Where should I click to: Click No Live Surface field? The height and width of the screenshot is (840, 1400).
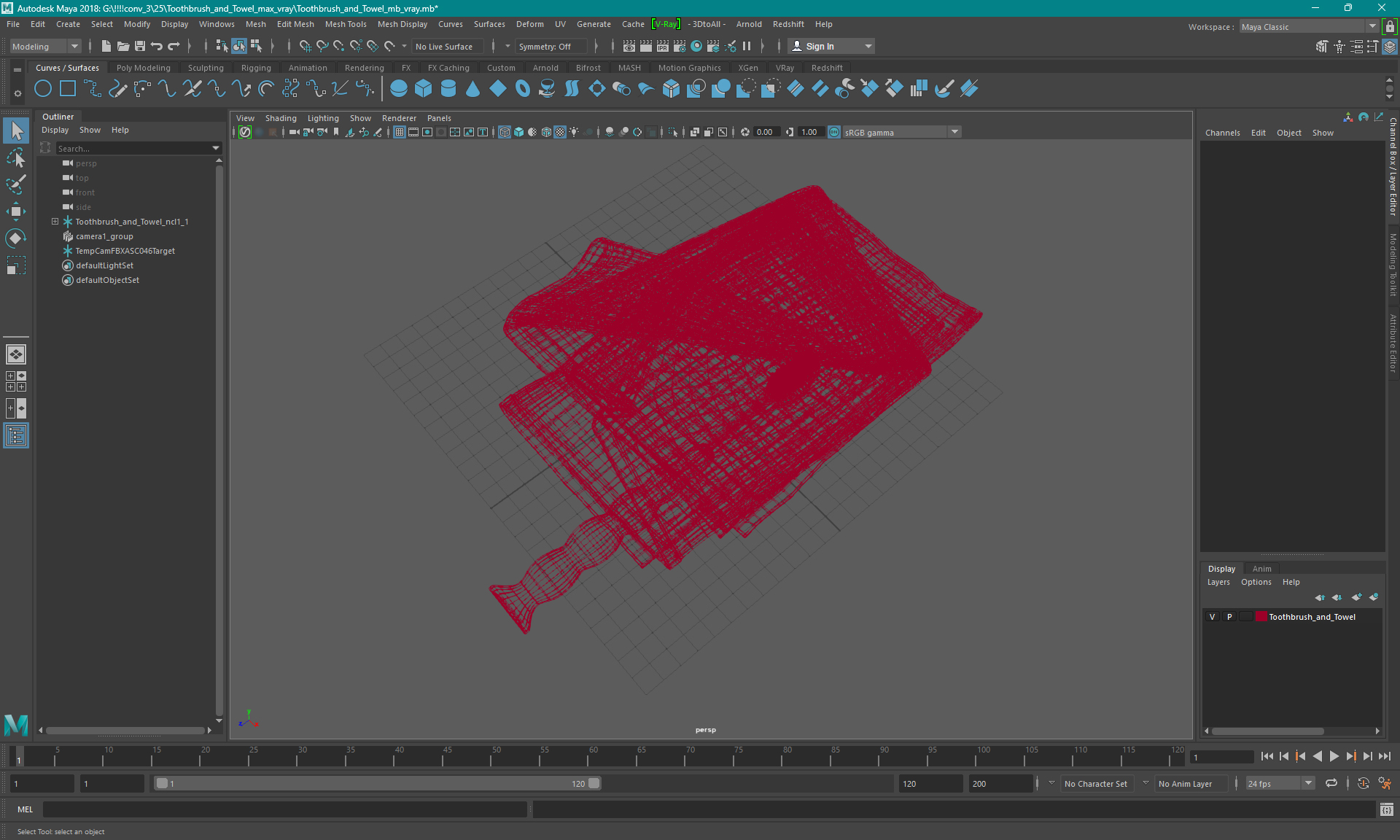447,46
